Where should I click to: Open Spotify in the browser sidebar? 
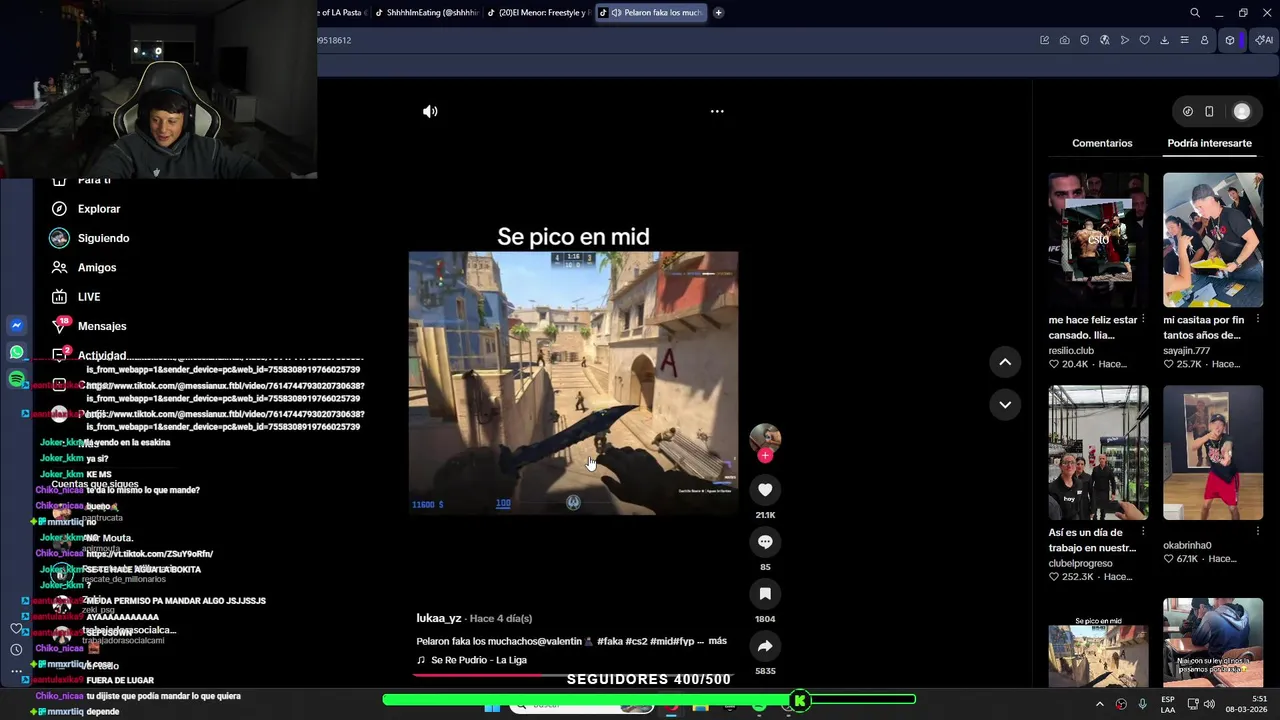[16, 379]
